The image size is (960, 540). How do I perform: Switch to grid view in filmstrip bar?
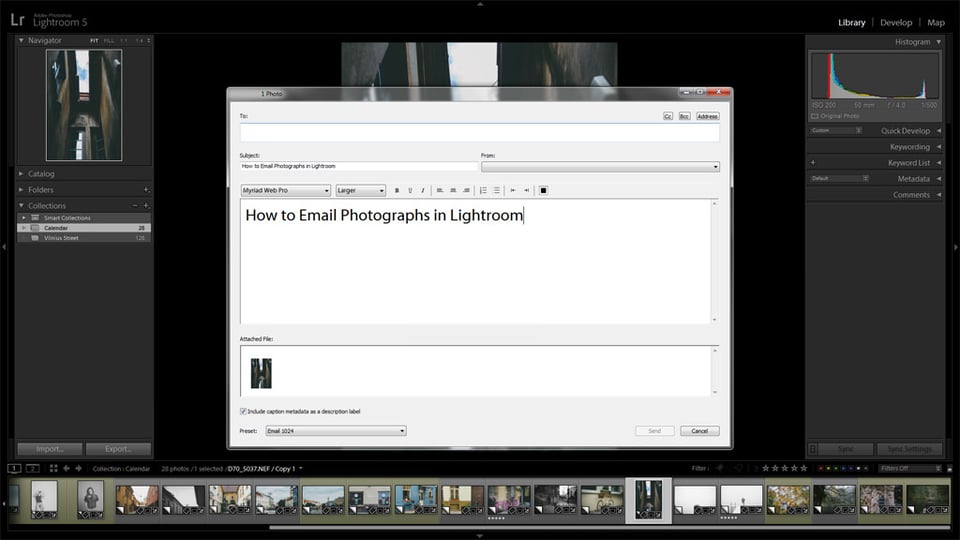pyautogui.click(x=53, y=468)
